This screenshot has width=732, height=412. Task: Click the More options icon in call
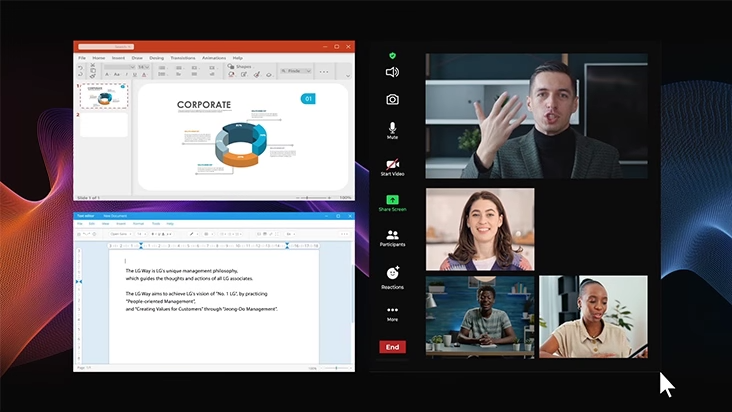tap(392, 310)
